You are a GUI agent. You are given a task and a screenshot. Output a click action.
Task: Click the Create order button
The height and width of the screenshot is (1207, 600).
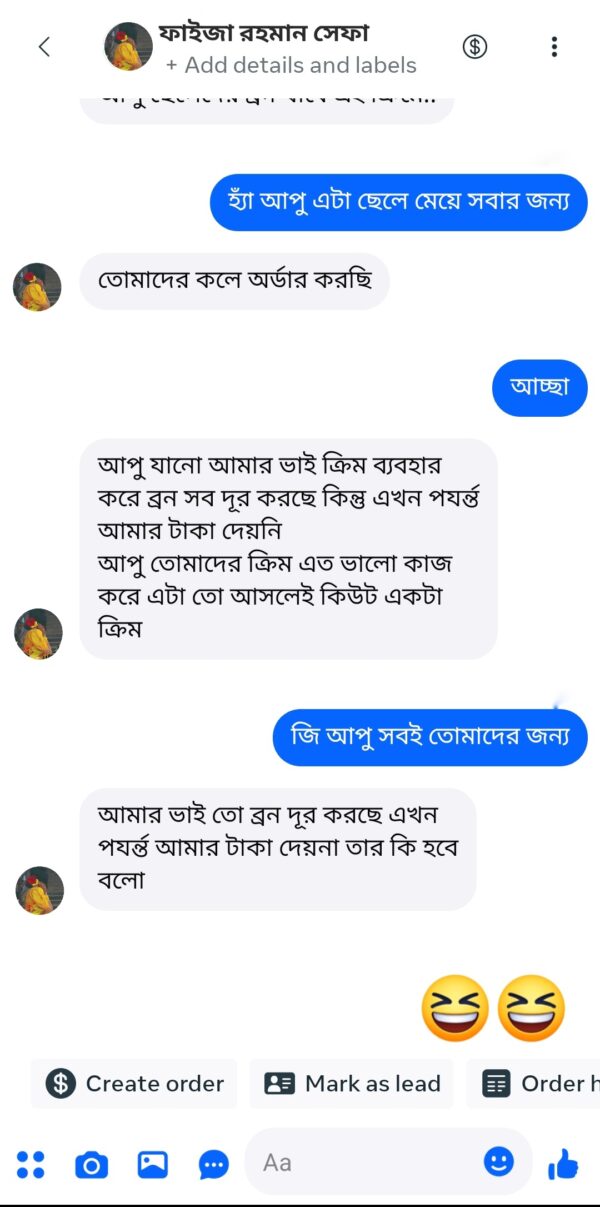[133, 1083]
